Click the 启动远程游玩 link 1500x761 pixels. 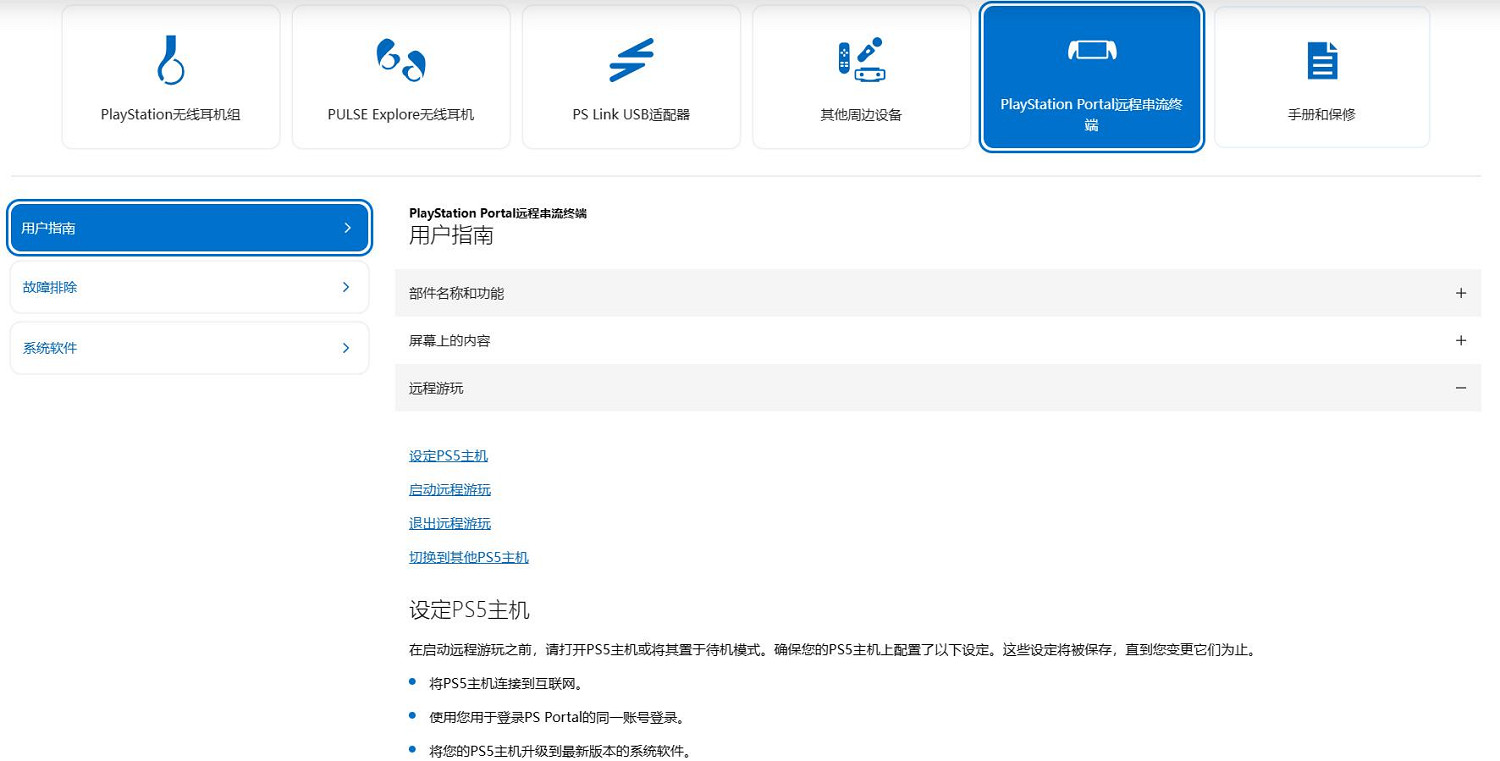pyautogui.click(x=449, y=489)
